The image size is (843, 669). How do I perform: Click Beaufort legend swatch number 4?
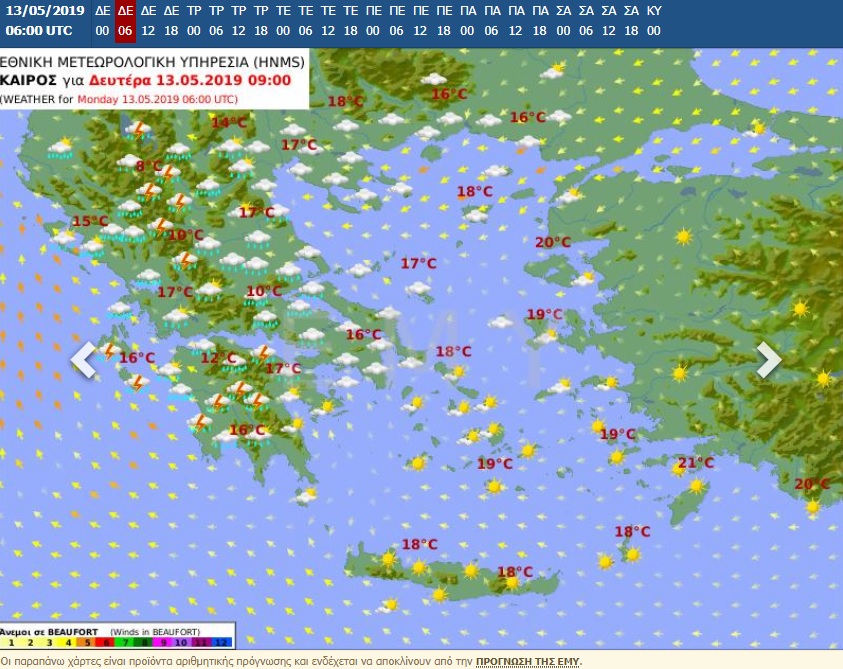(x=68, y=643)
